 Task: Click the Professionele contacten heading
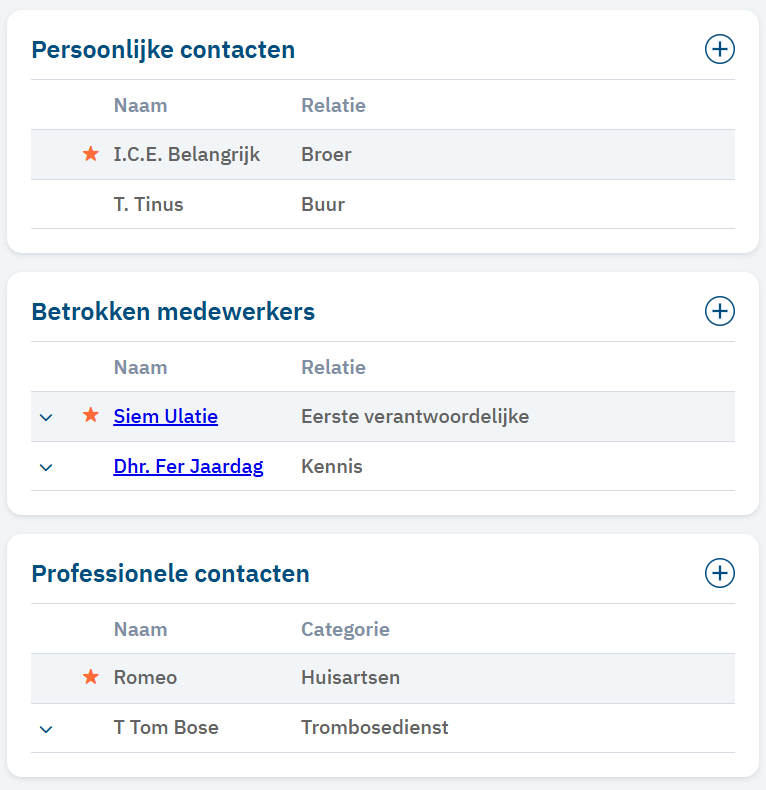click(171, 573)
